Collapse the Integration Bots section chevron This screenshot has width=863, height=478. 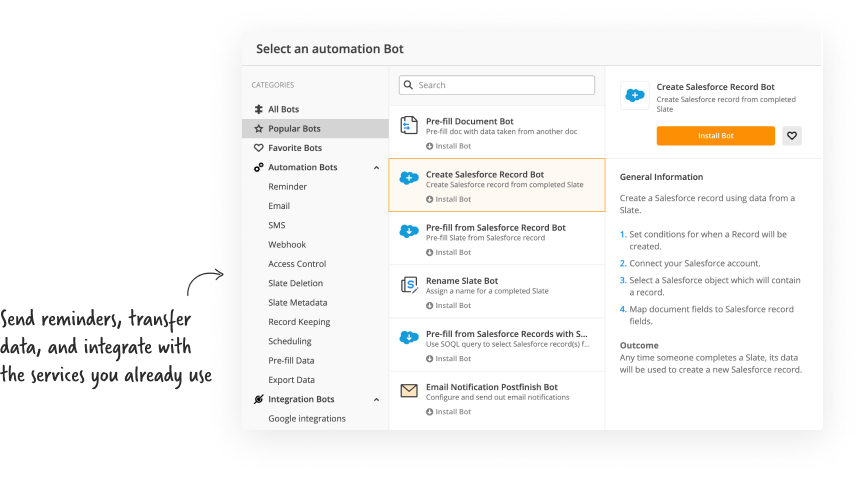click(x=376, y=399)
